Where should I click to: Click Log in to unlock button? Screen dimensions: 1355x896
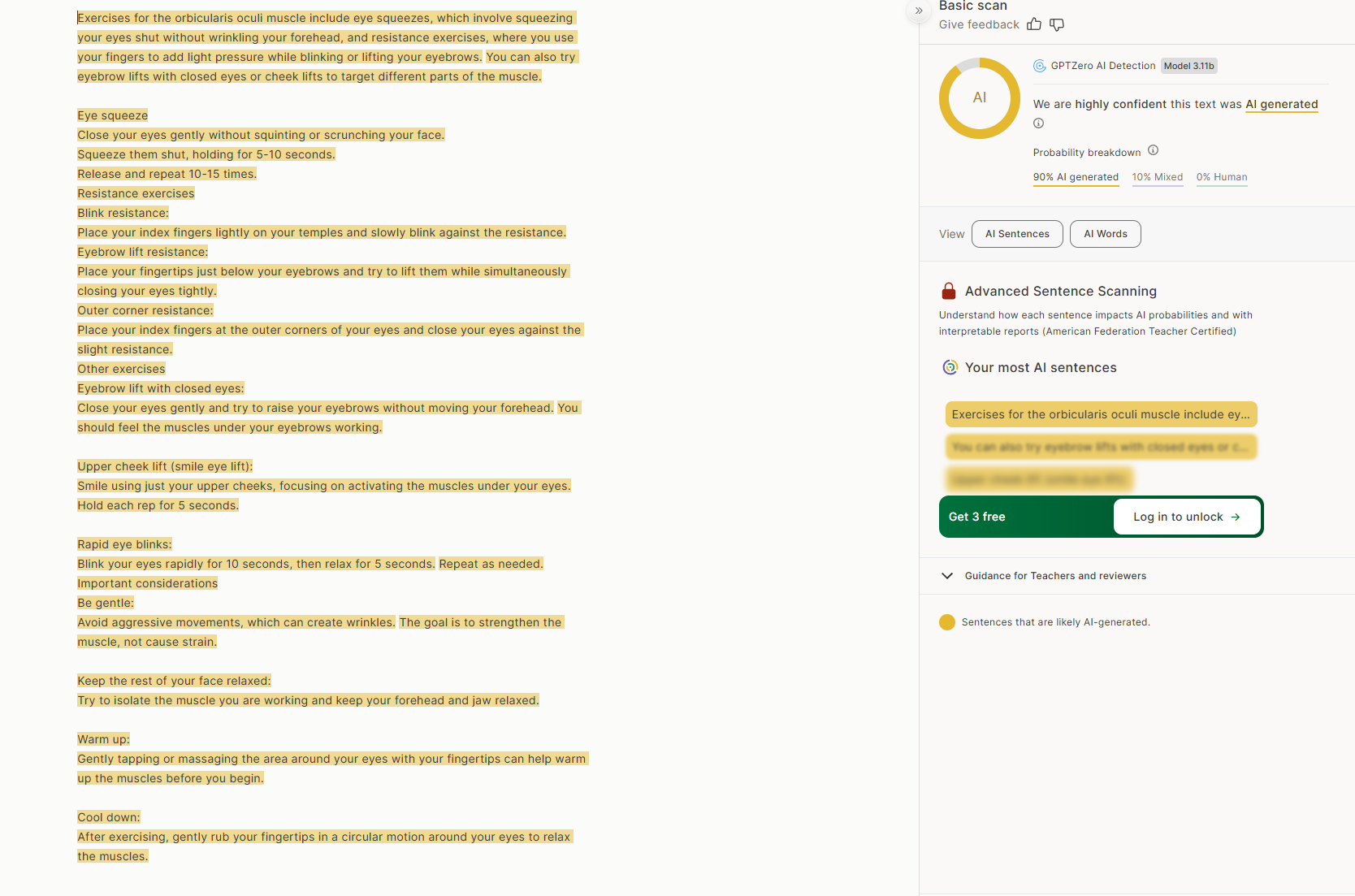[x=1186, y=517]
